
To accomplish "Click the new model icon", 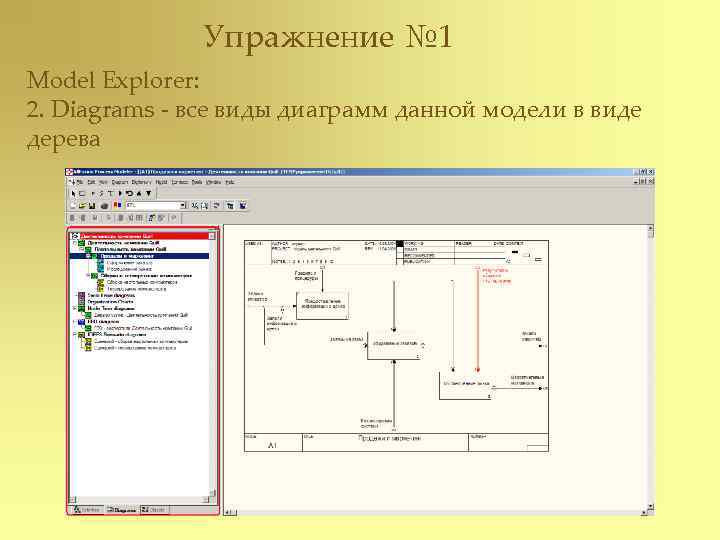I will (x=73, y=205).
